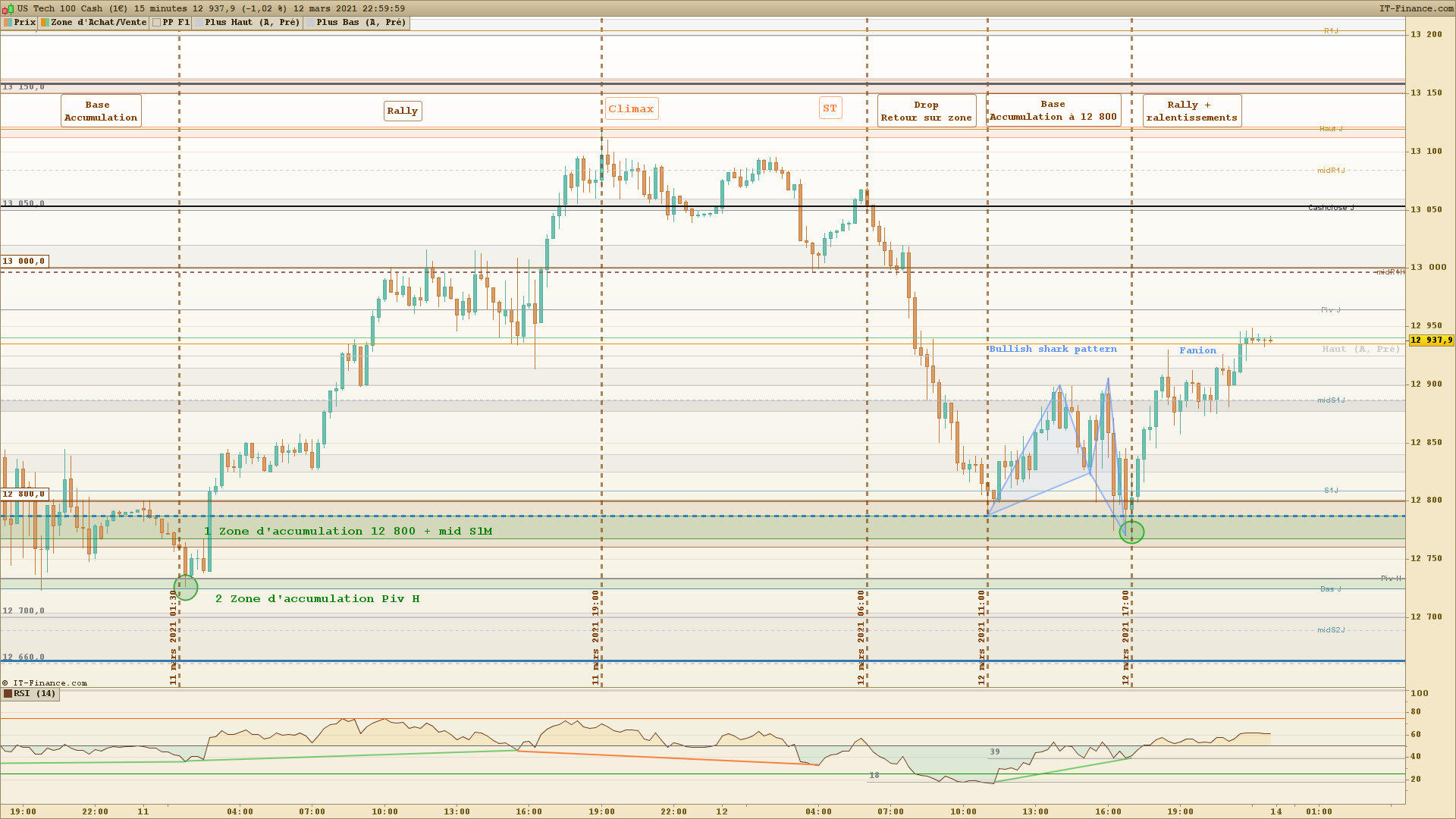
Task: Open Zone d'Achat/Vente indicator settings
Action: pyautogui.click(x=98, y=23)
